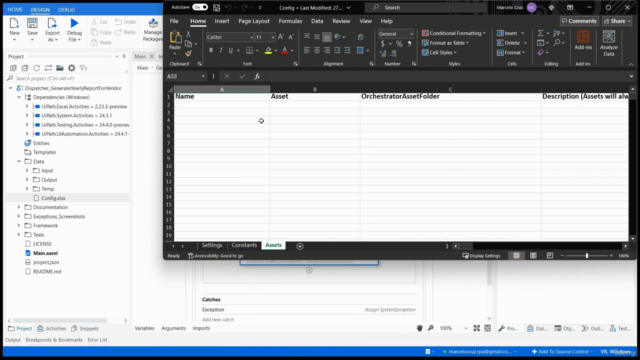
Task: Open Conditional Formatting dropdown
Action: click(x=453, y=33)
